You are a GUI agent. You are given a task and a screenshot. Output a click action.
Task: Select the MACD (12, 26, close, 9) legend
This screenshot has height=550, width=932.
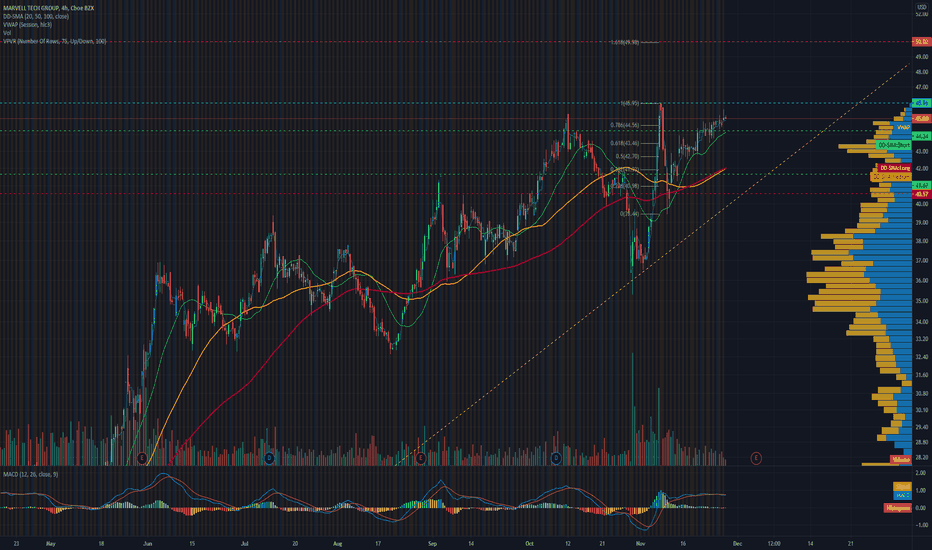[30, 474]
